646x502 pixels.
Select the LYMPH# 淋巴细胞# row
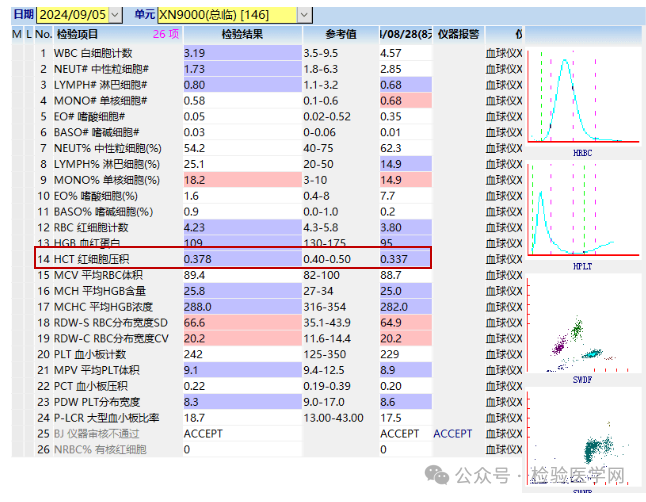(268, 85)
